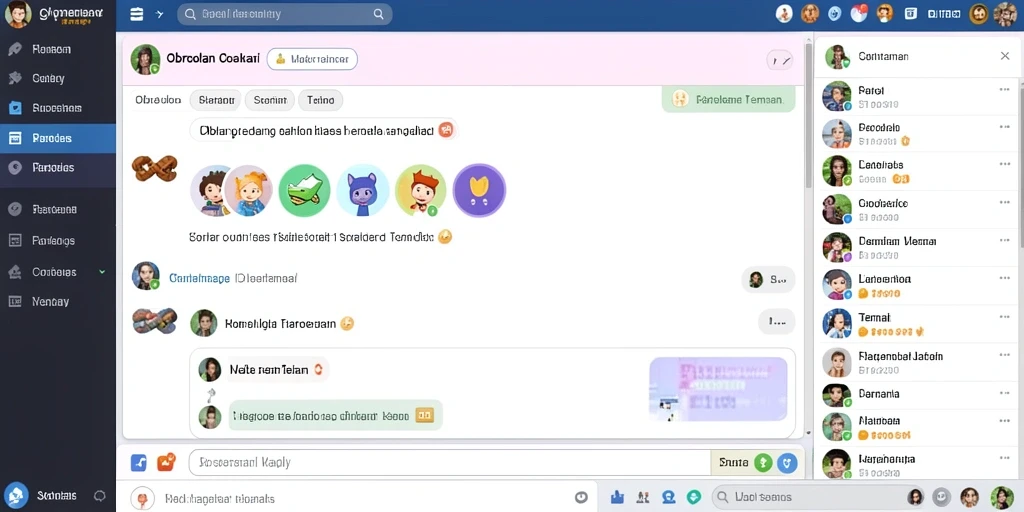Image resolution: width=1024 pixels, height=512 pixels.
Task: Click the Meleraincer button in chat header
Action: [x=312, y=59]
